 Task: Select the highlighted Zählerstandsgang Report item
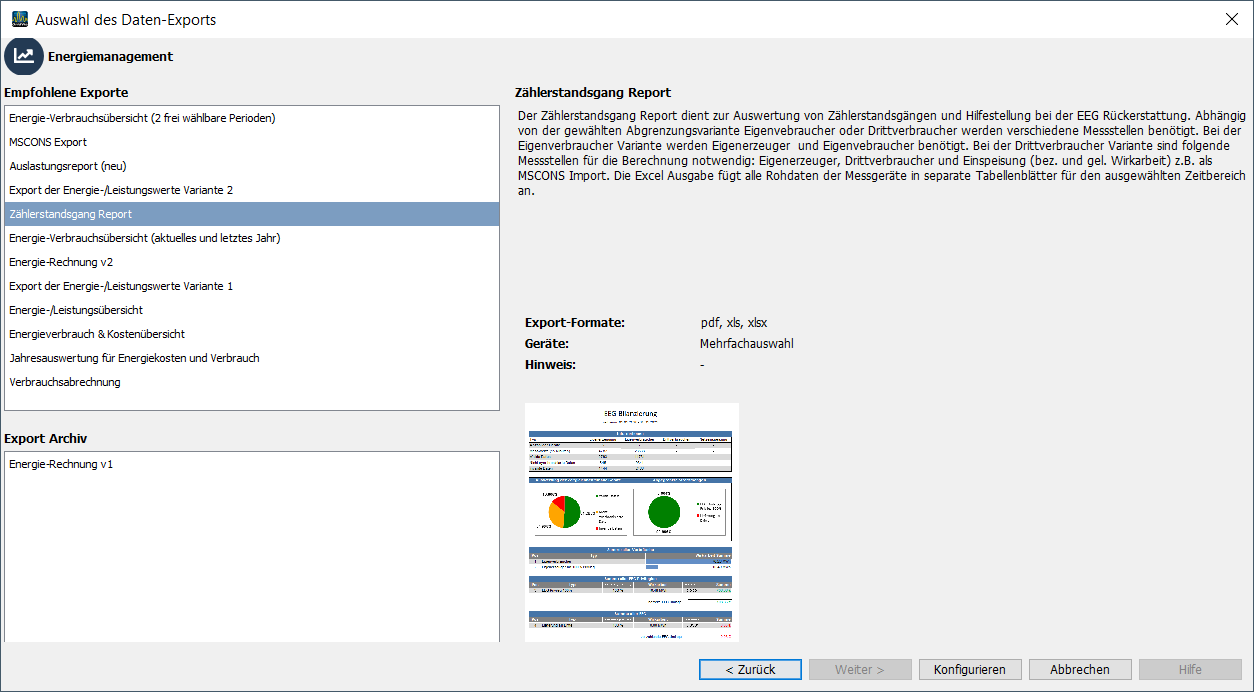pos(71,214)
